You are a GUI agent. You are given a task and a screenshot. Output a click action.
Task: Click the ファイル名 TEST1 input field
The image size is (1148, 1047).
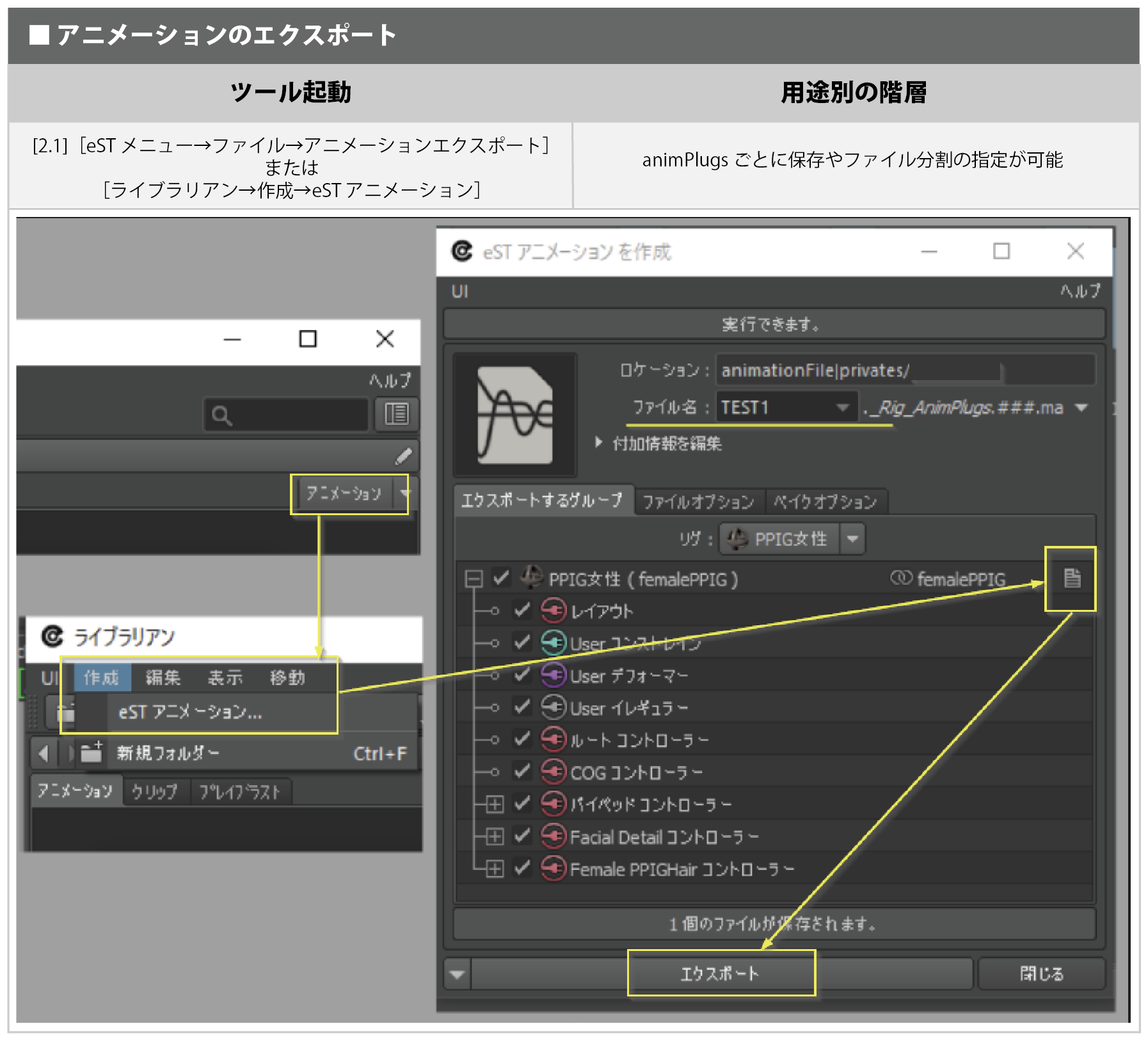(x=774, y=408)
